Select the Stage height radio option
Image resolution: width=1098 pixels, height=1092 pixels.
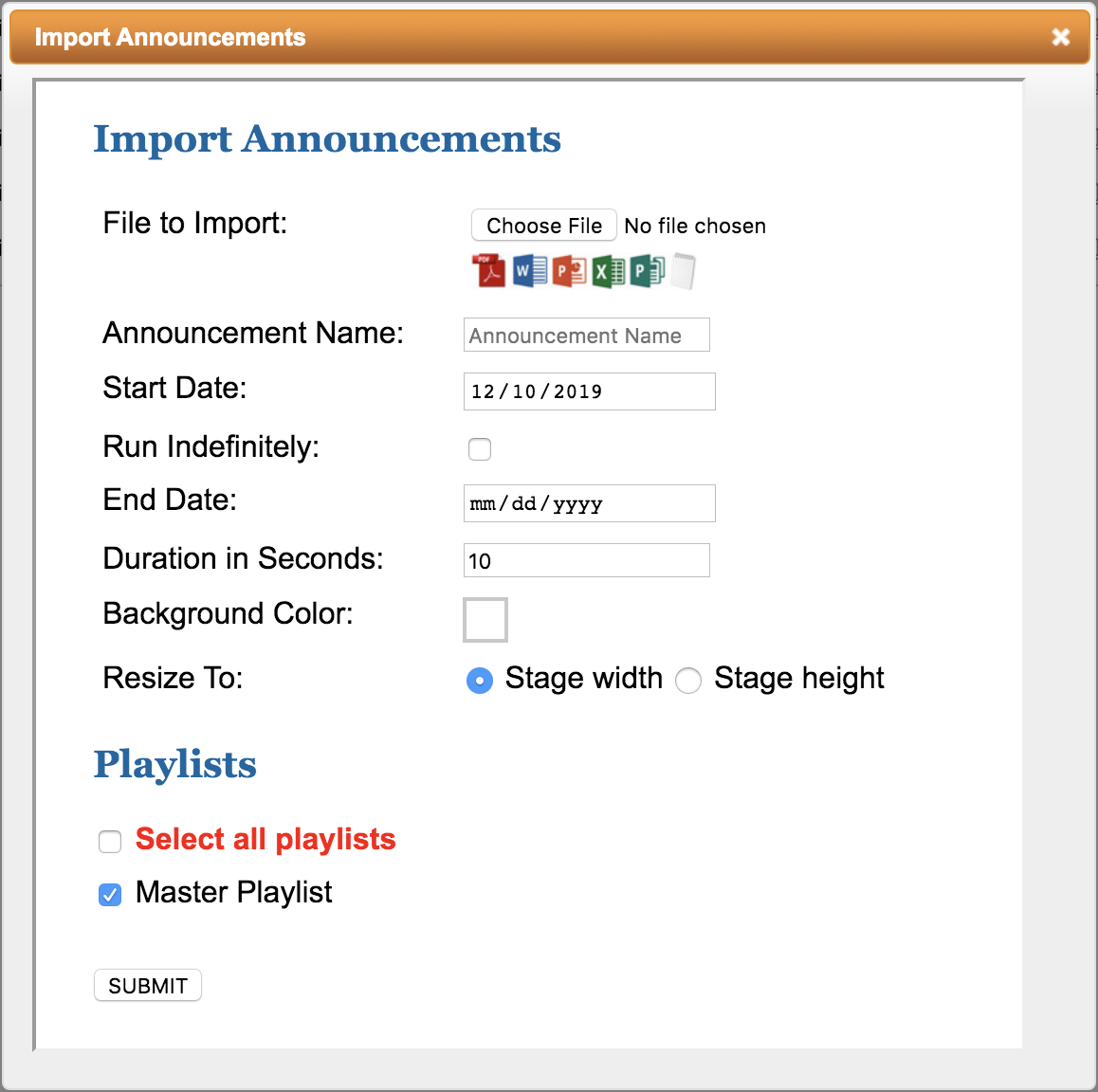tap(688, 681)
